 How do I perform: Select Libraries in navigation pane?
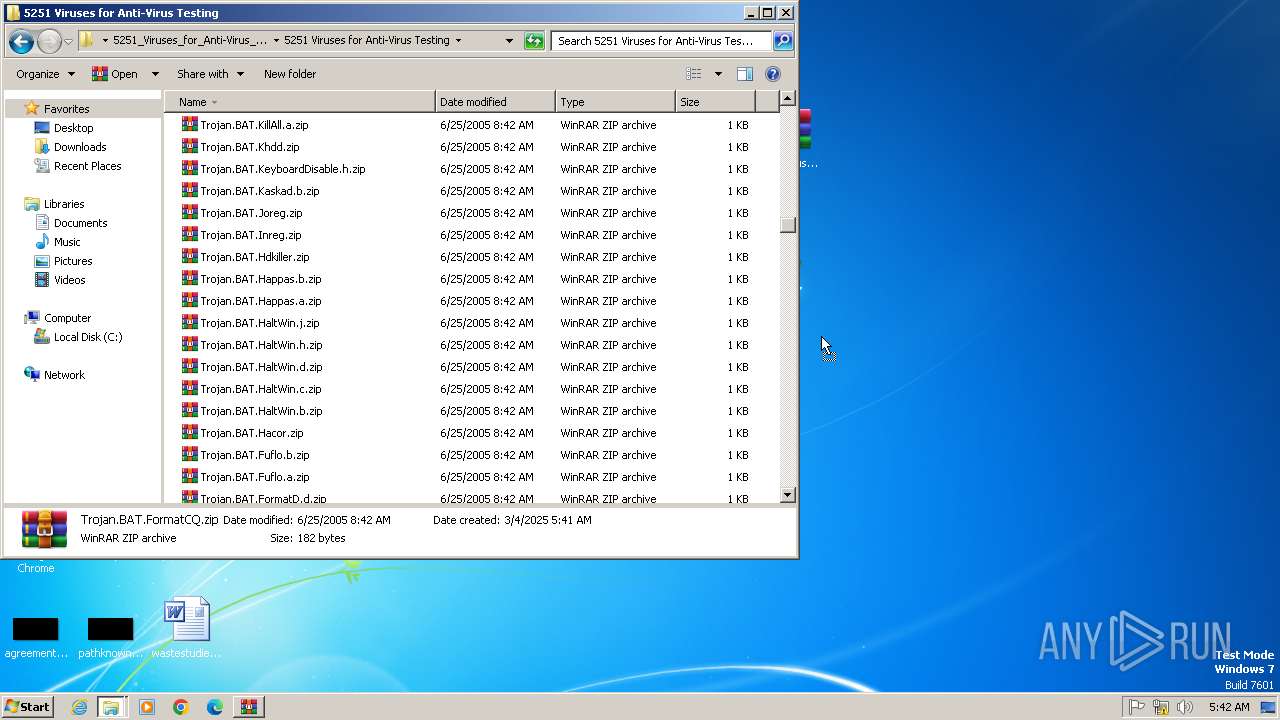tap(64, 204)
